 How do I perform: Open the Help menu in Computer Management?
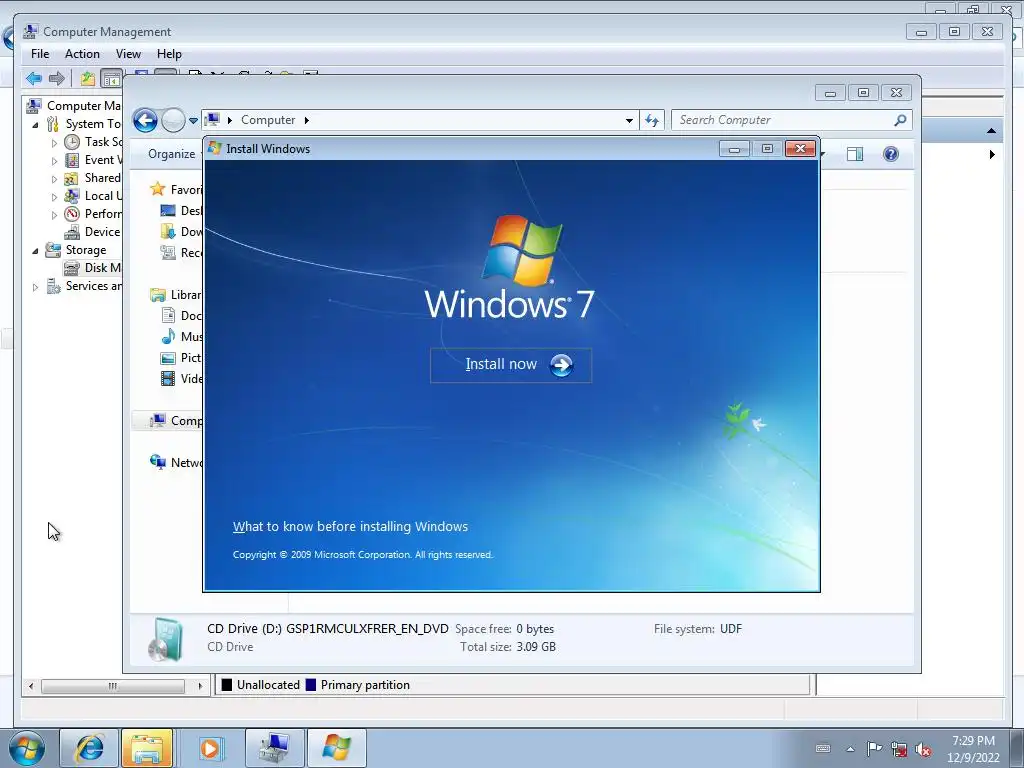coord(169,54)
